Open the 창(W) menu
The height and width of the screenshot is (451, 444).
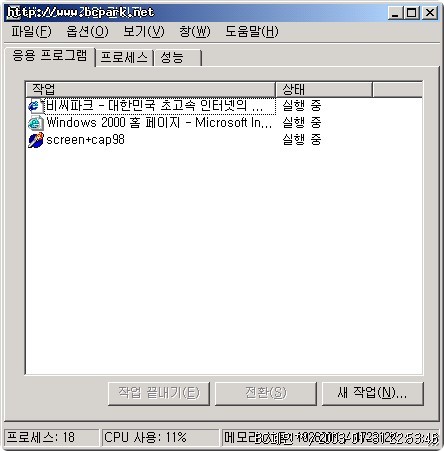[x=195, y=32]
